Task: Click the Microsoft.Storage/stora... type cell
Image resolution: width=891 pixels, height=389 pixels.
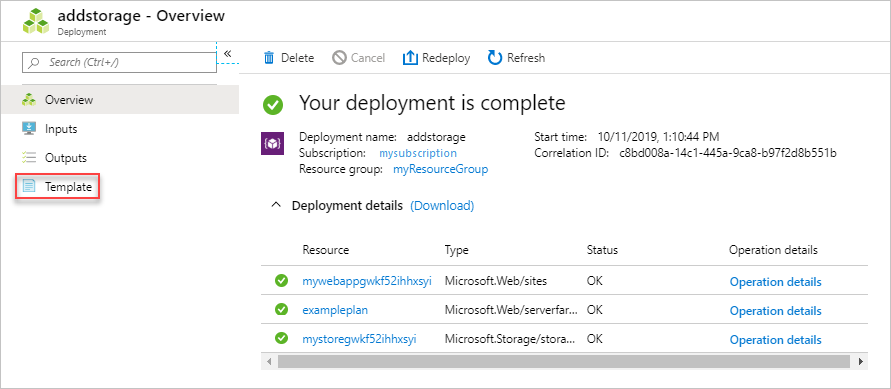Action: pos(509,339)
